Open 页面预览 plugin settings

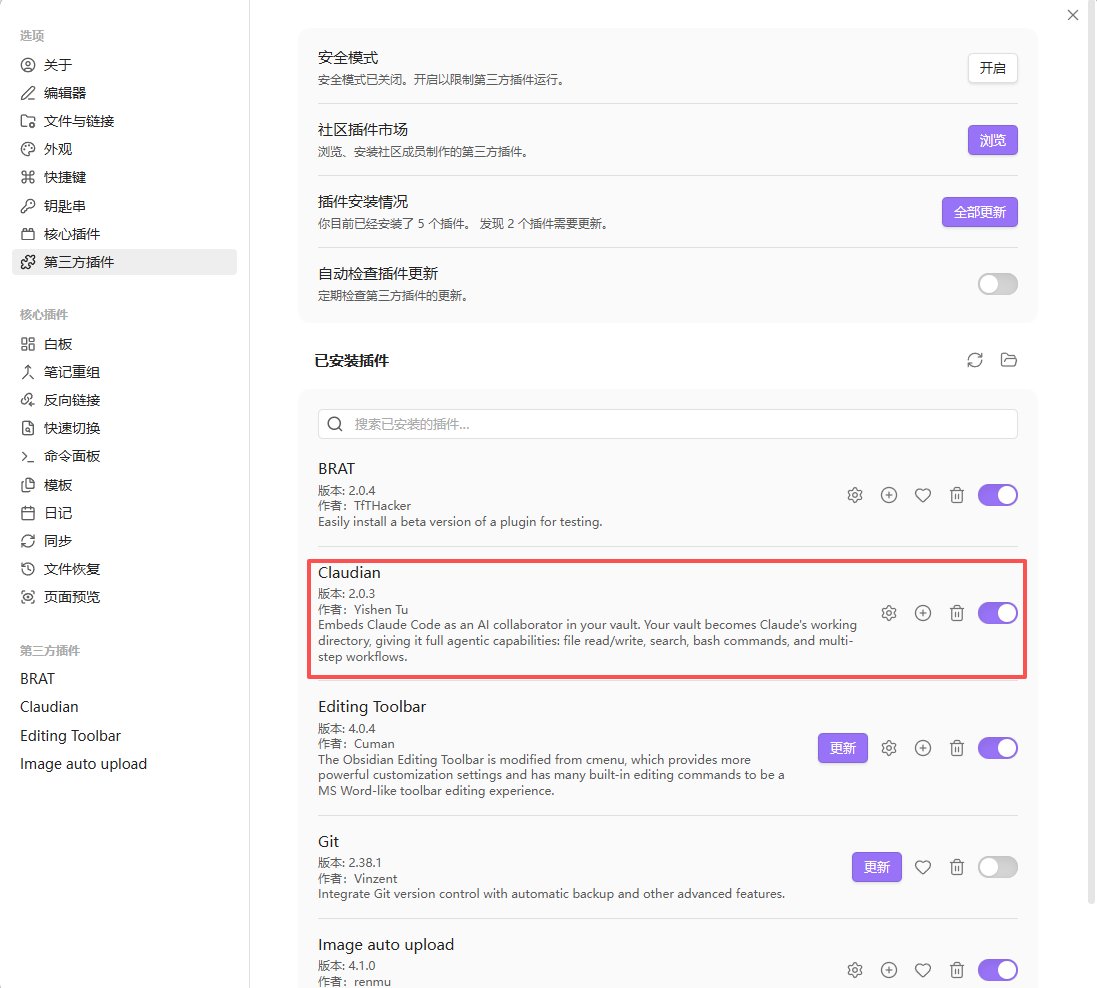tap(125, 597)
